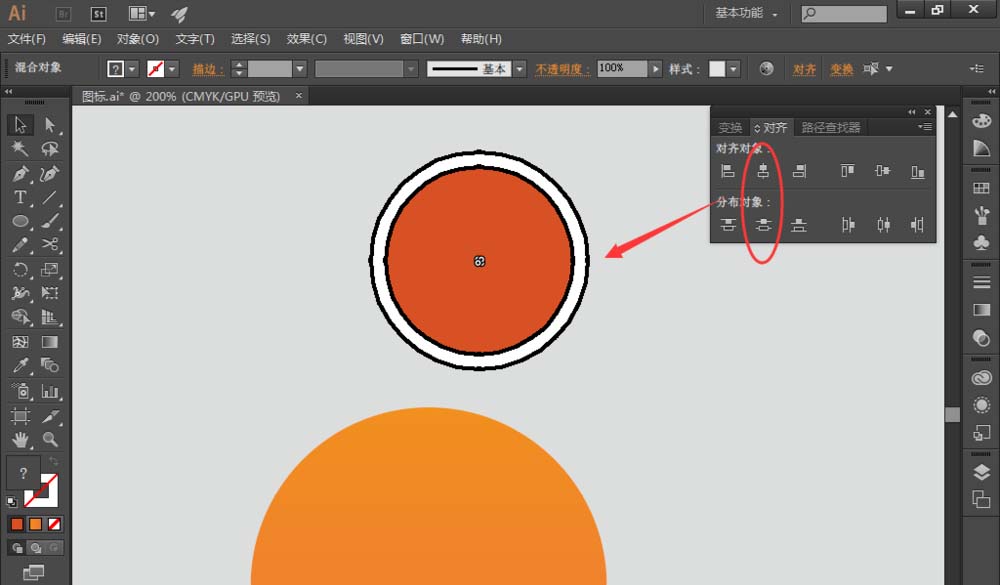Select the Scissors tool

click(x=50, y=245)
